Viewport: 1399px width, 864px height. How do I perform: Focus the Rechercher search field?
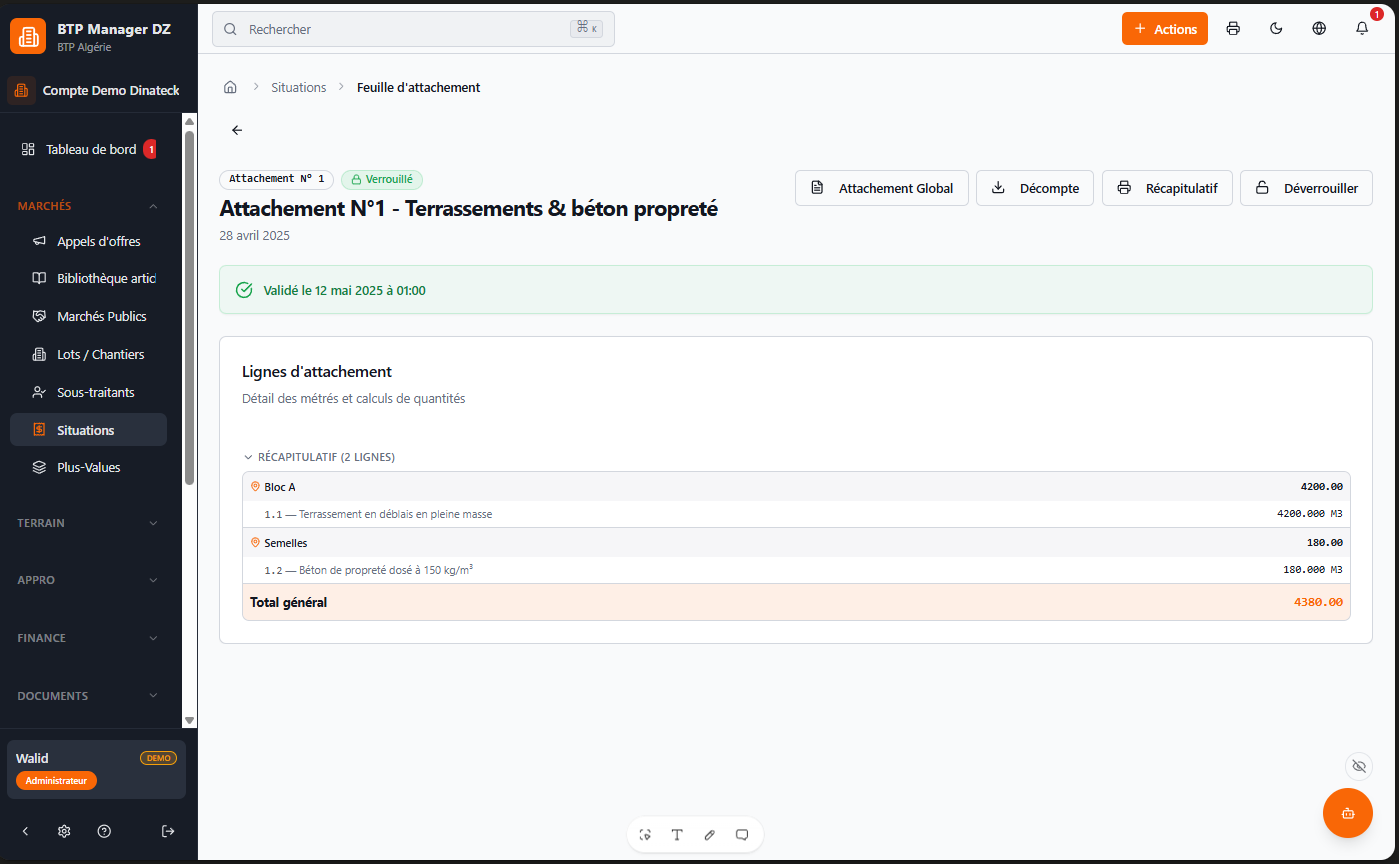413,29
